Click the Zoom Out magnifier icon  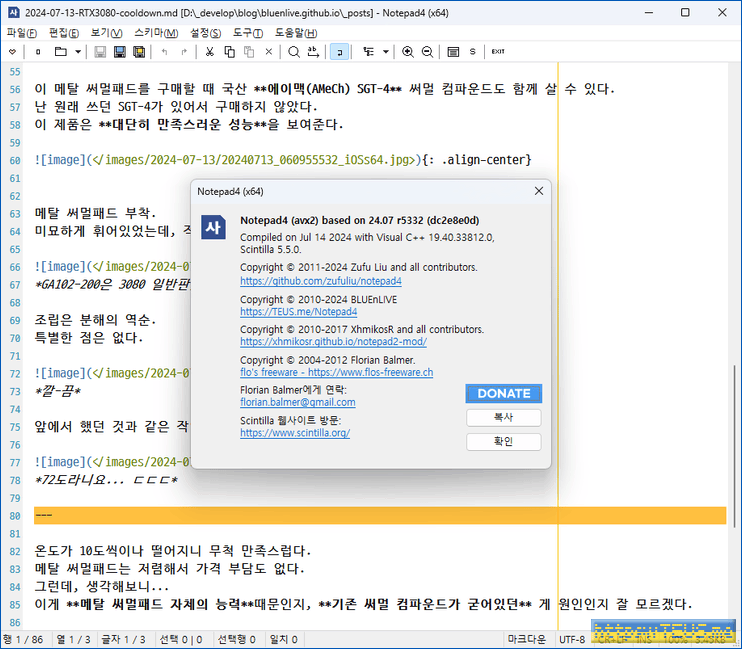click(427, 51)
